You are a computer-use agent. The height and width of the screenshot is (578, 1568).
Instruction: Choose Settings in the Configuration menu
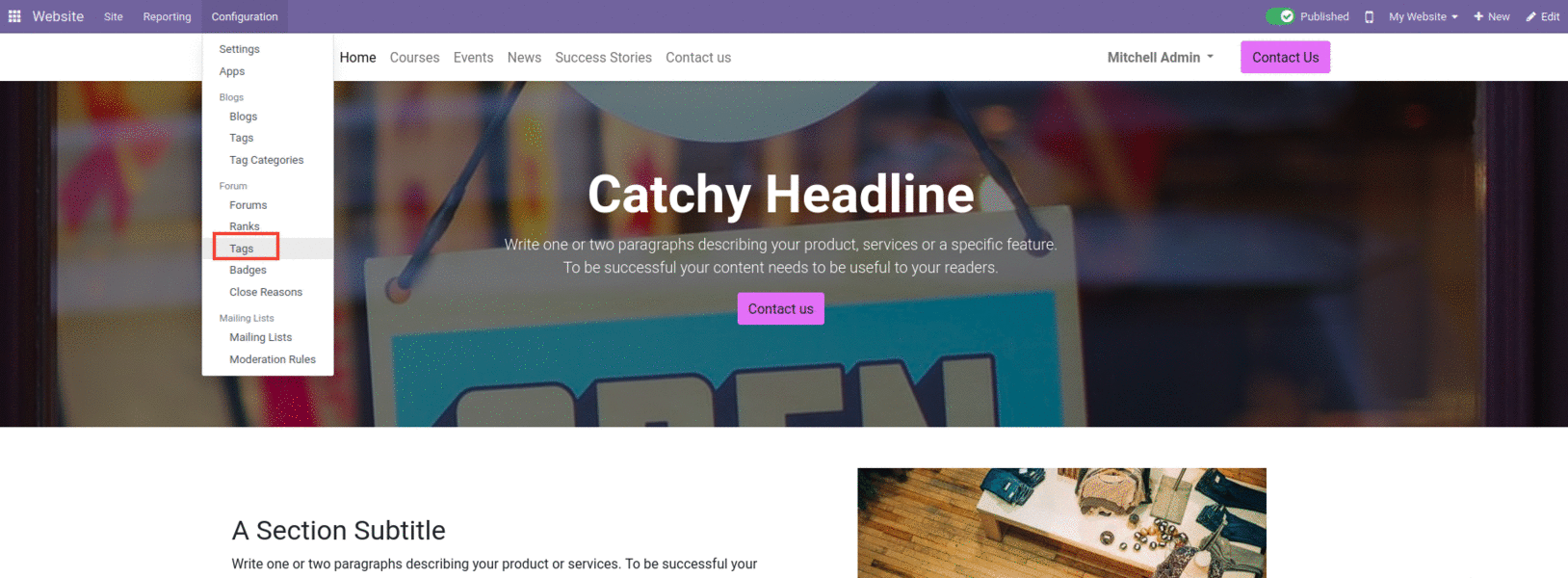[x=239, y=49]
